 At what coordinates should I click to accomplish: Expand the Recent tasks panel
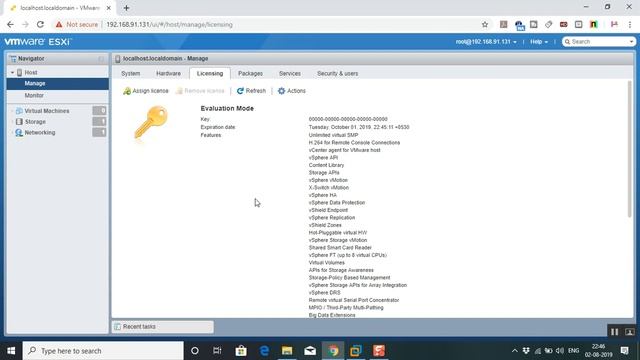coord(162,327)
